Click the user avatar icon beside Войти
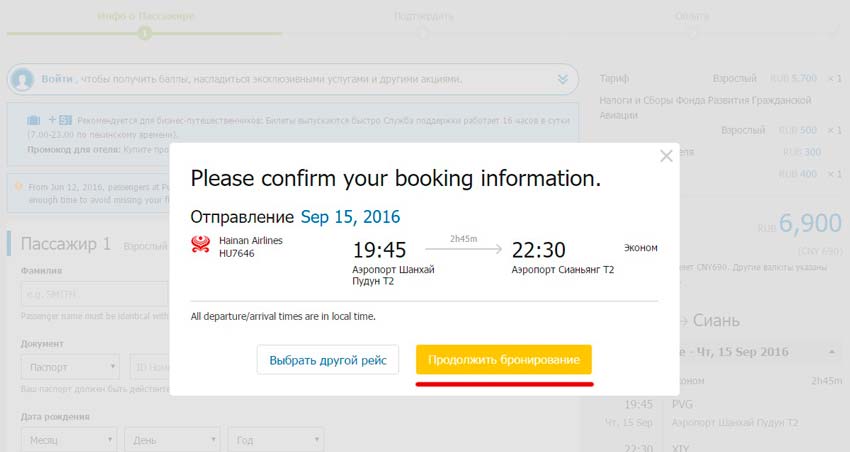Viewport: 850px width, 452px height. coord(23,79)
